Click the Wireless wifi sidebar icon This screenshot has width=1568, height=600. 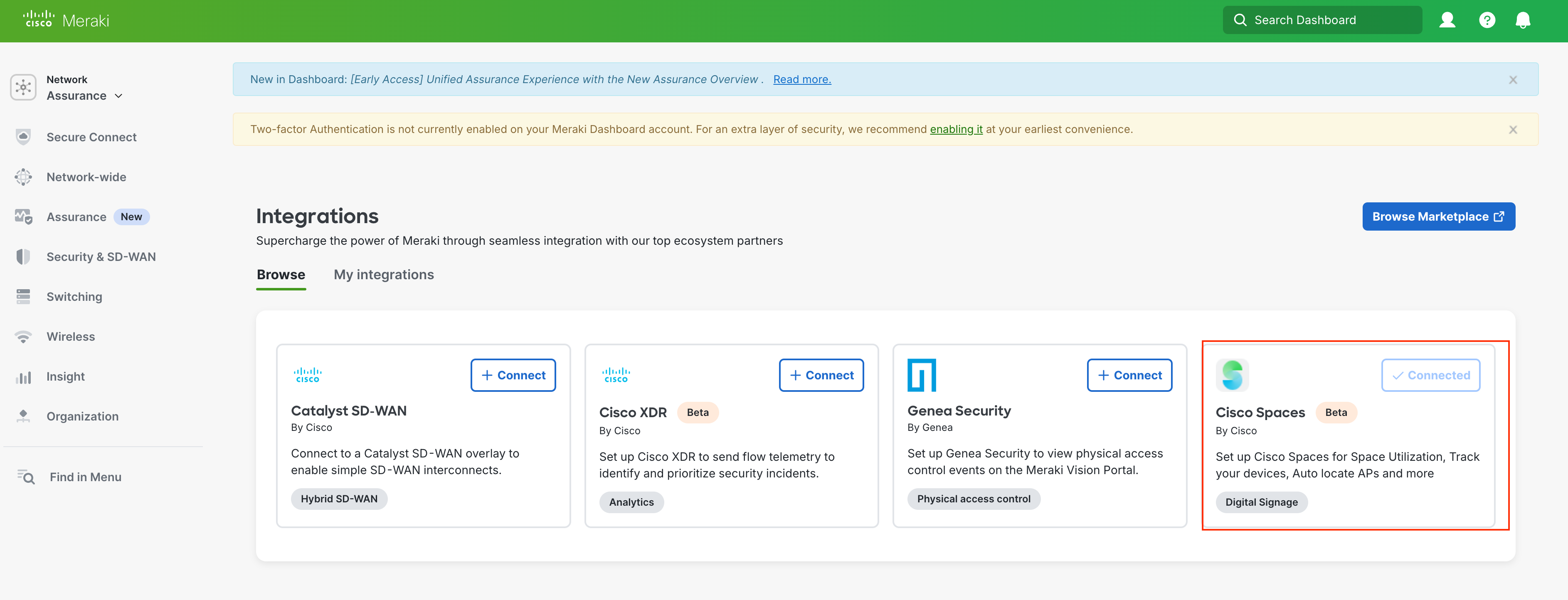pos(23,337)
